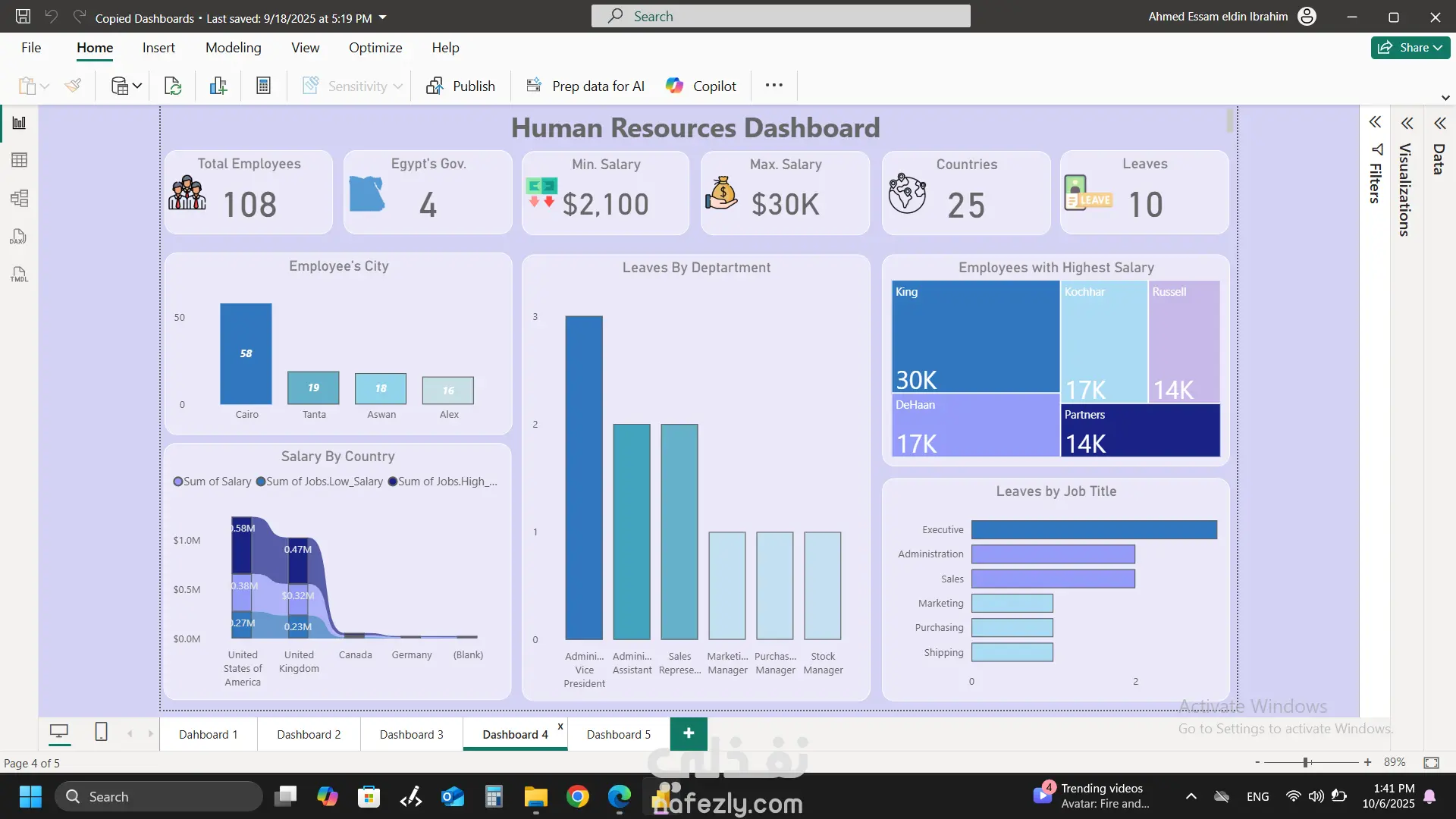Viewport: 1456px width, 819px height.
Task: Click the New visual icon
Action: tap(218, 86)
